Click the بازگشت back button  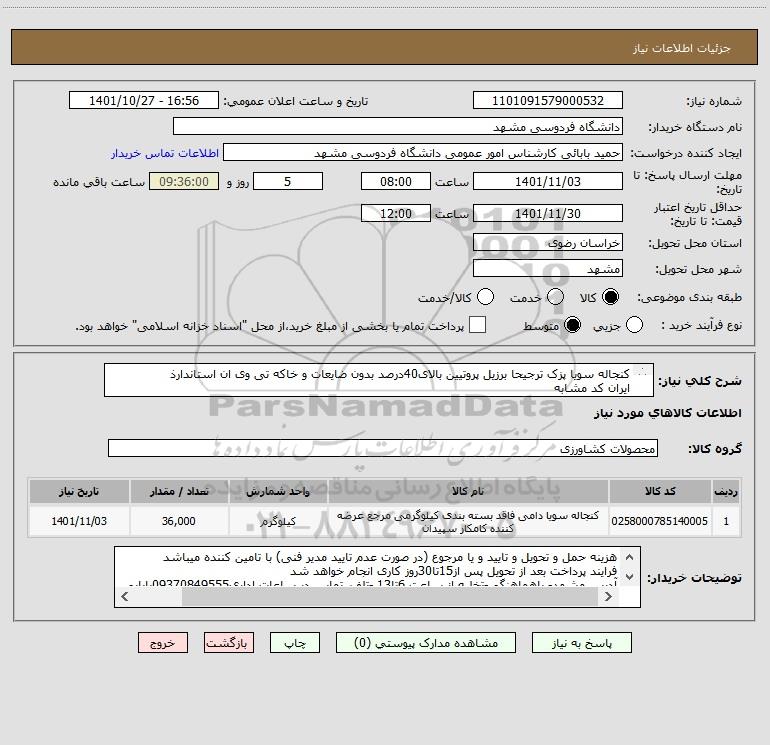click(x=229, y=643)
